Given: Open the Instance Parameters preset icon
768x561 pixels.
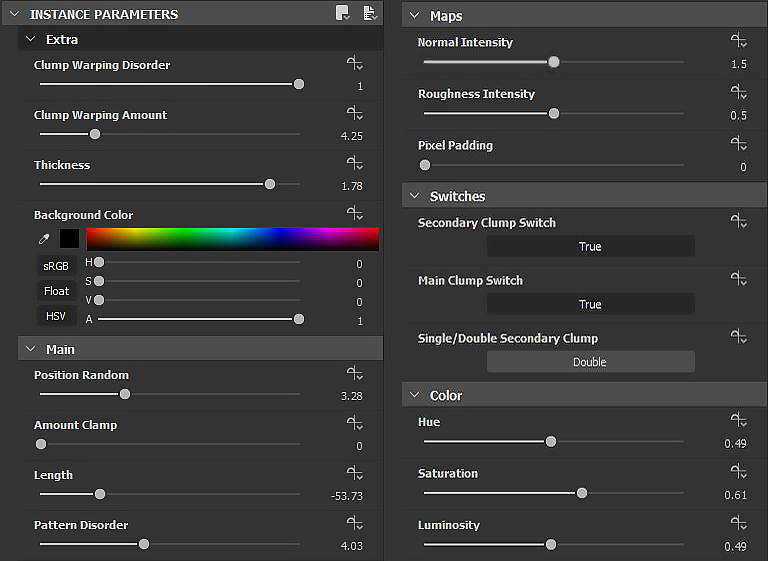Looking at the screenshot, I should pos(343,13).
